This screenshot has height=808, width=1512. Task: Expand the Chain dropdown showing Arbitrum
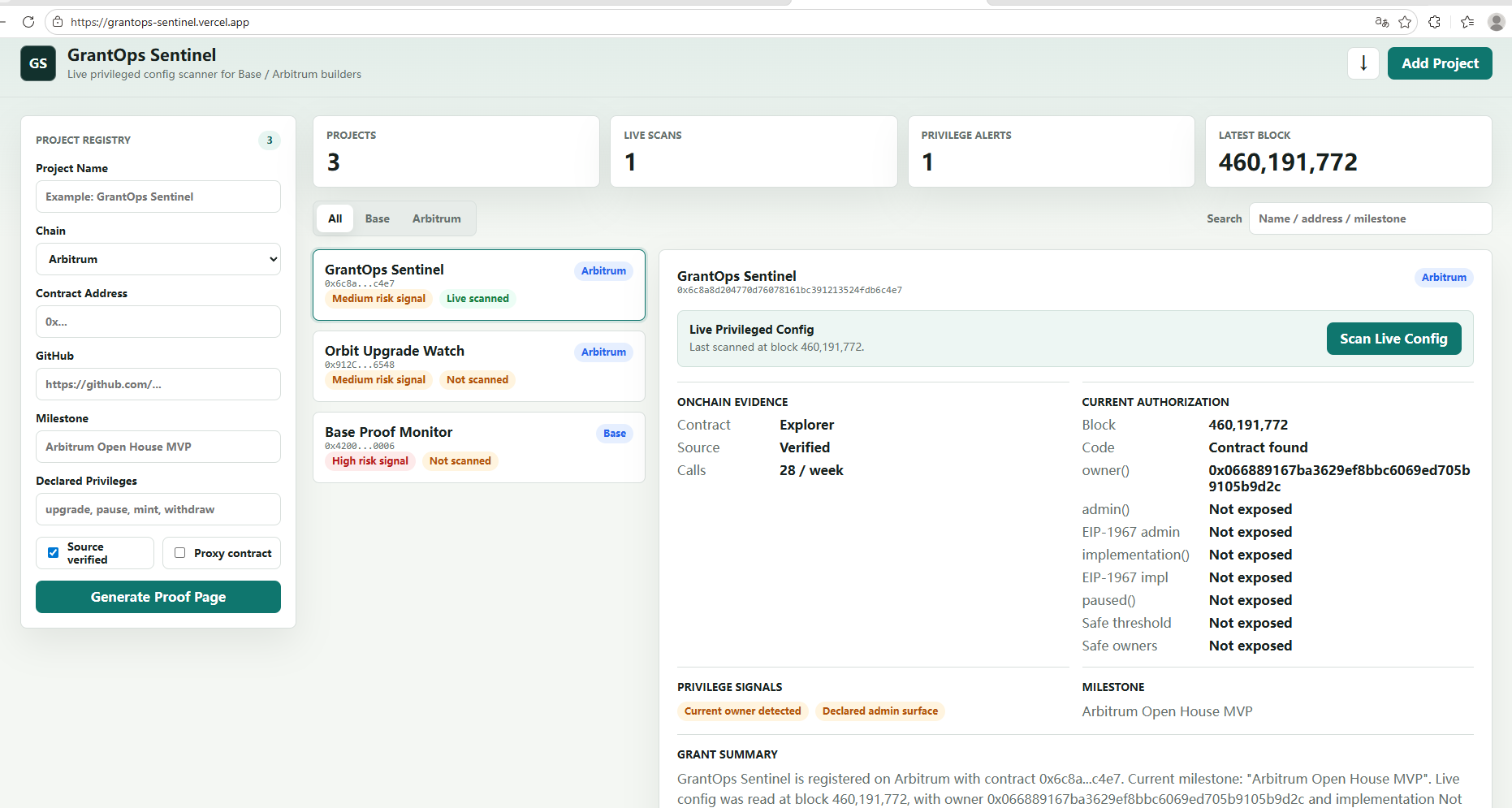point(158,259)
